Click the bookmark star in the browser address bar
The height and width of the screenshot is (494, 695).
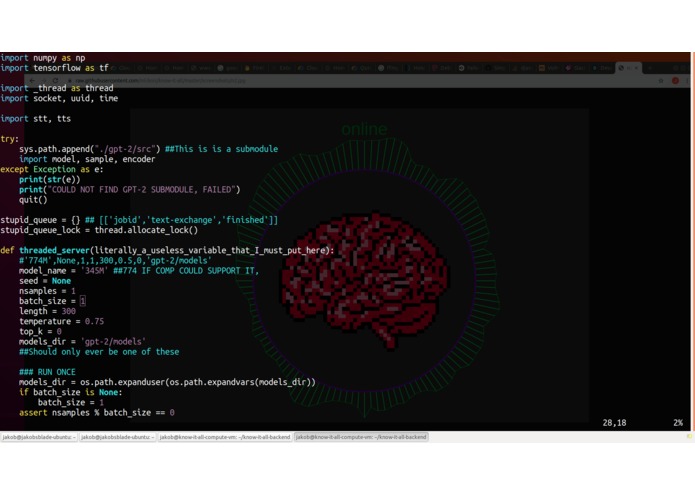pos(661,81)
